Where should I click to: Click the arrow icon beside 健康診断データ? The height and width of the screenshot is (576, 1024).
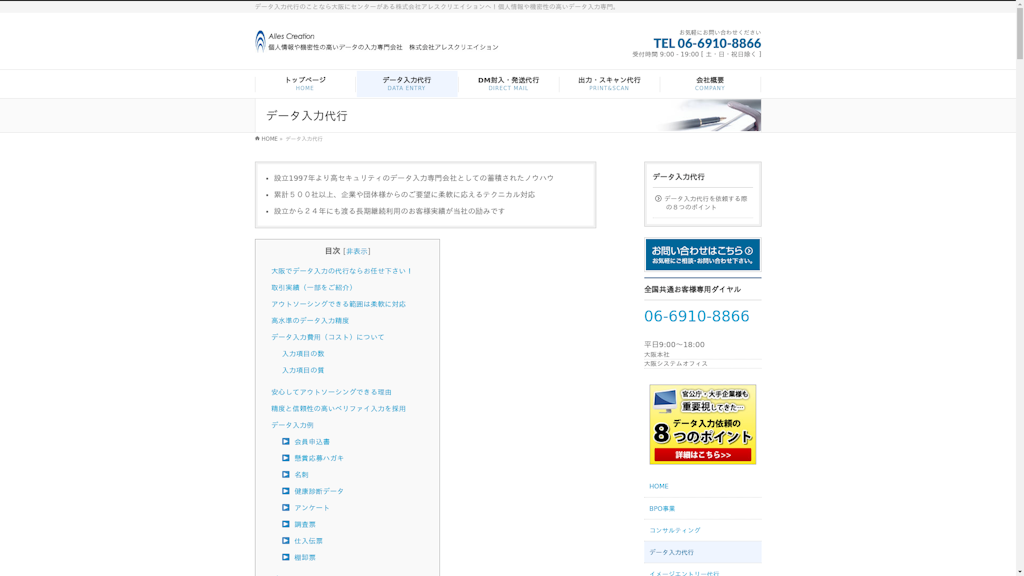click(286, 489)
